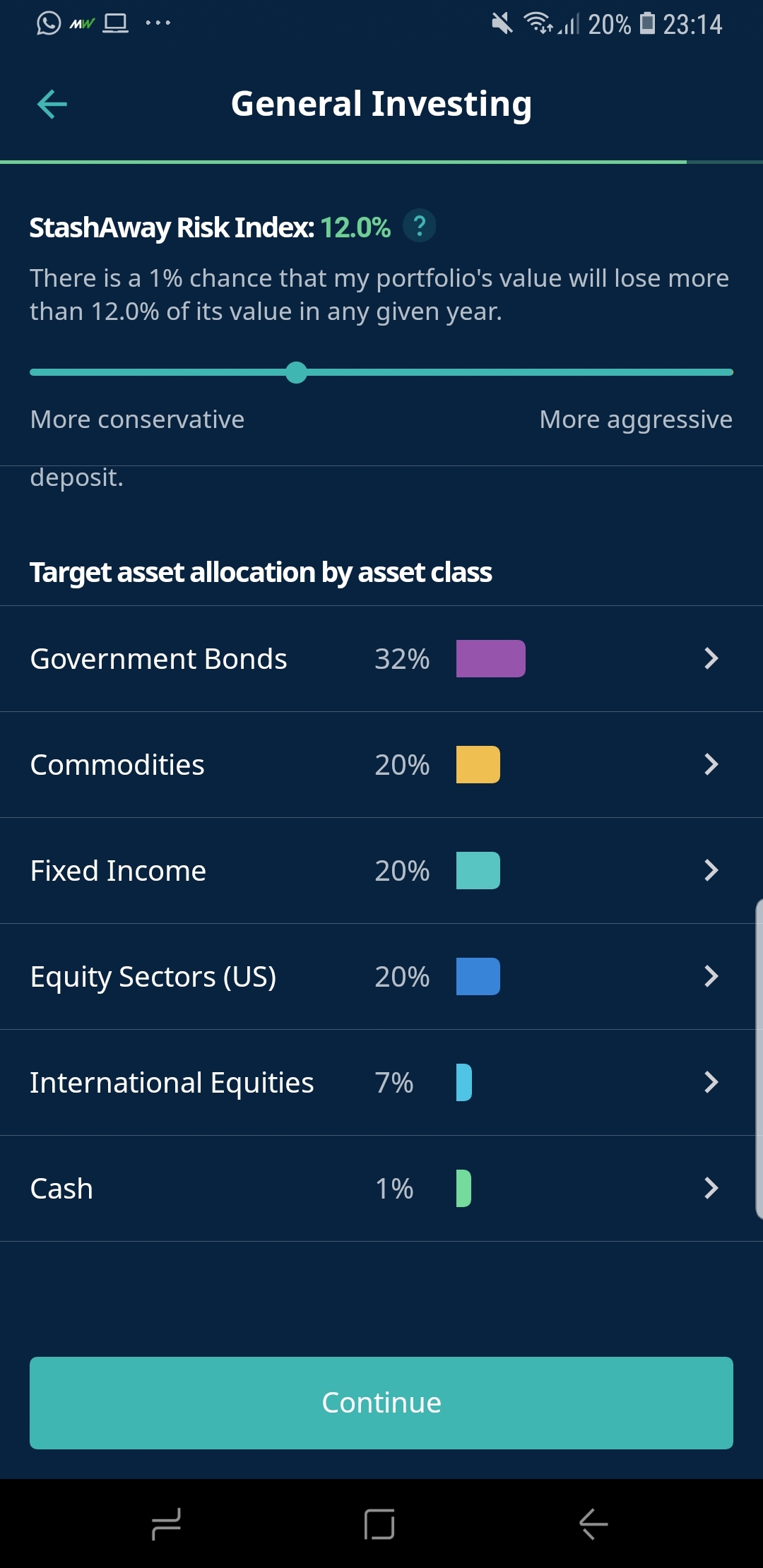This screenshot has height=1568, width=763.
Task: Open the International Equities row
Action: click(x=381, y=1082)
